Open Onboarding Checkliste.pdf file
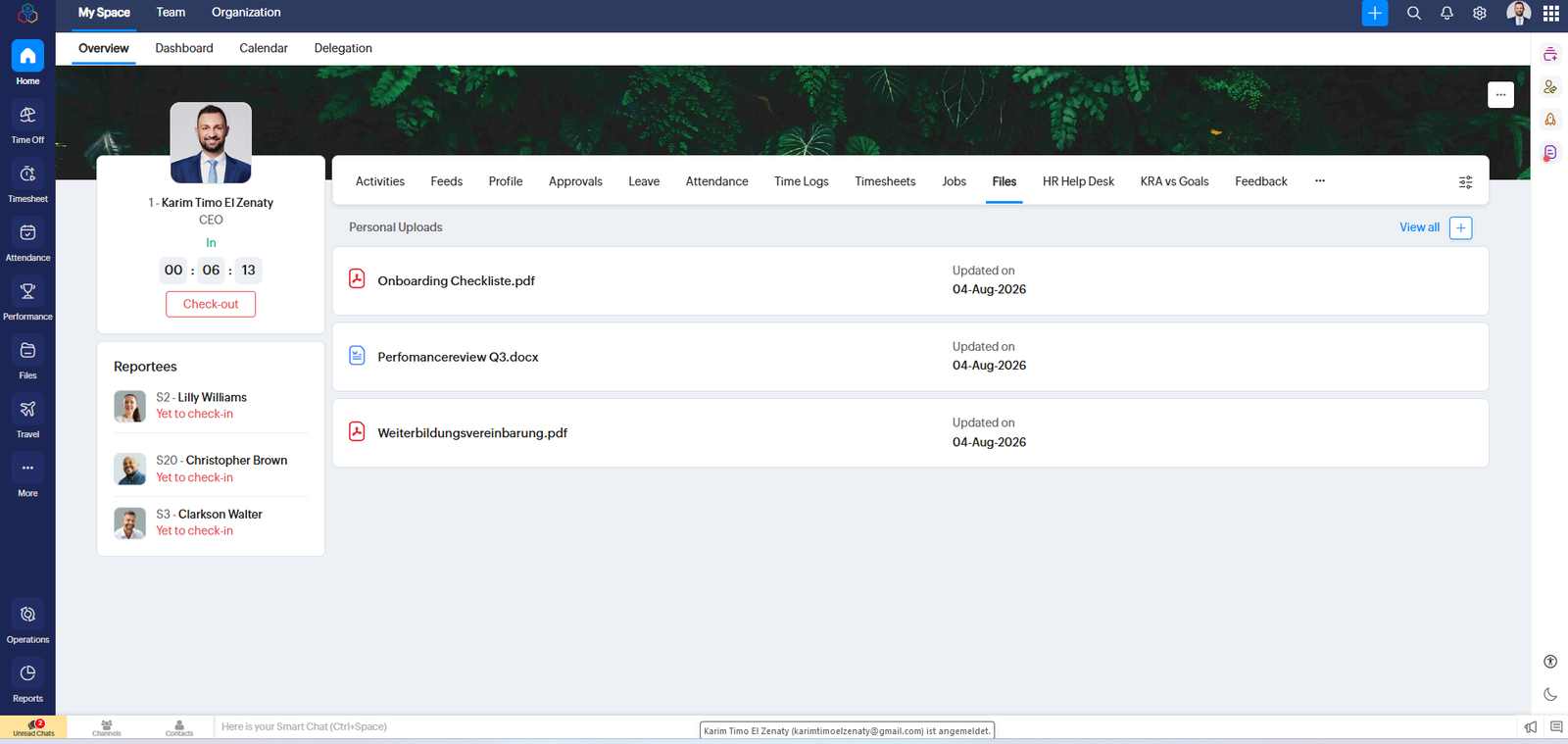The image size is (1568, 744). pyautogui.click(x=456, y=280)
